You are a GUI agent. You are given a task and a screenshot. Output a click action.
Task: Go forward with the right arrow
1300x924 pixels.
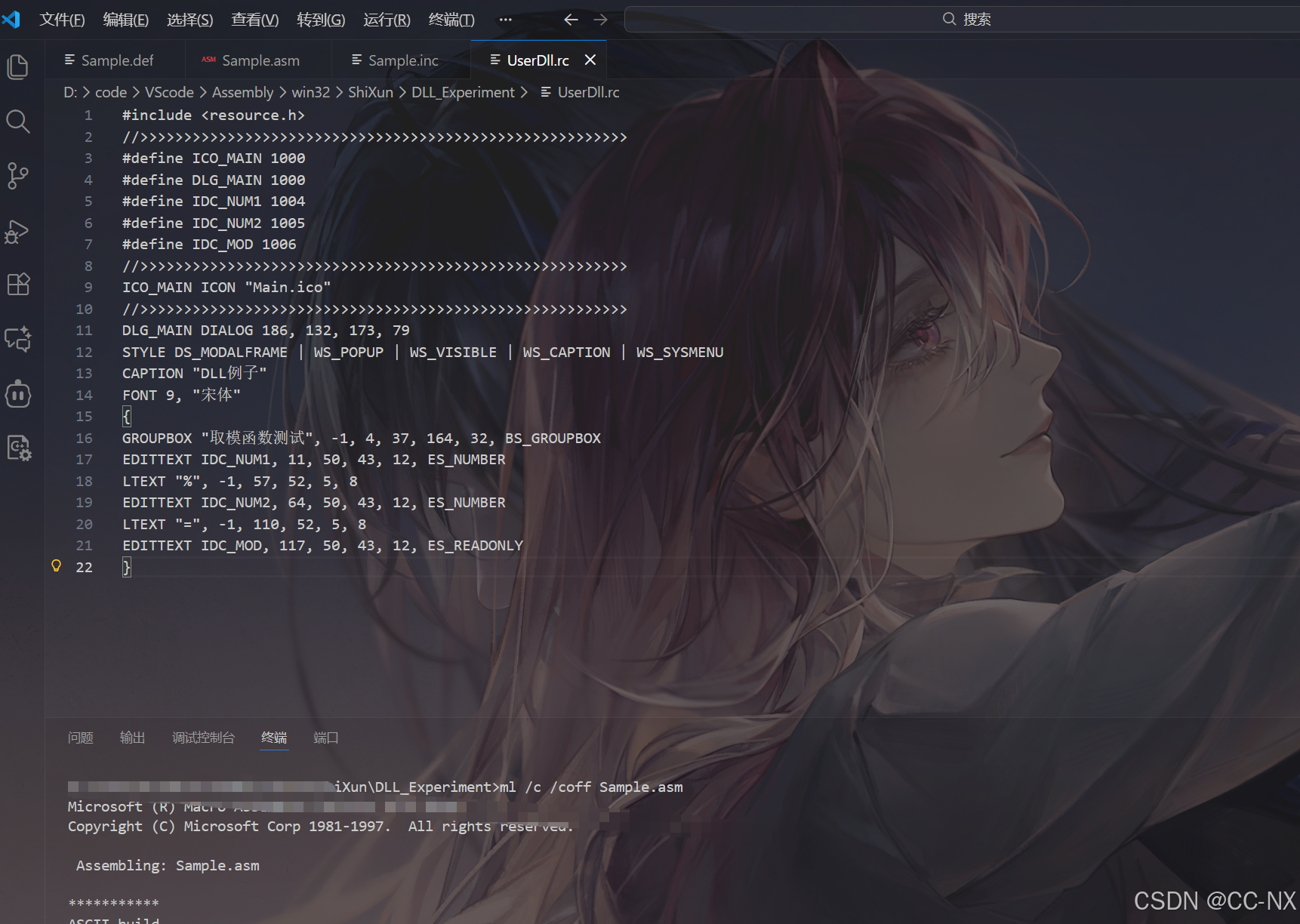(601, 20)
